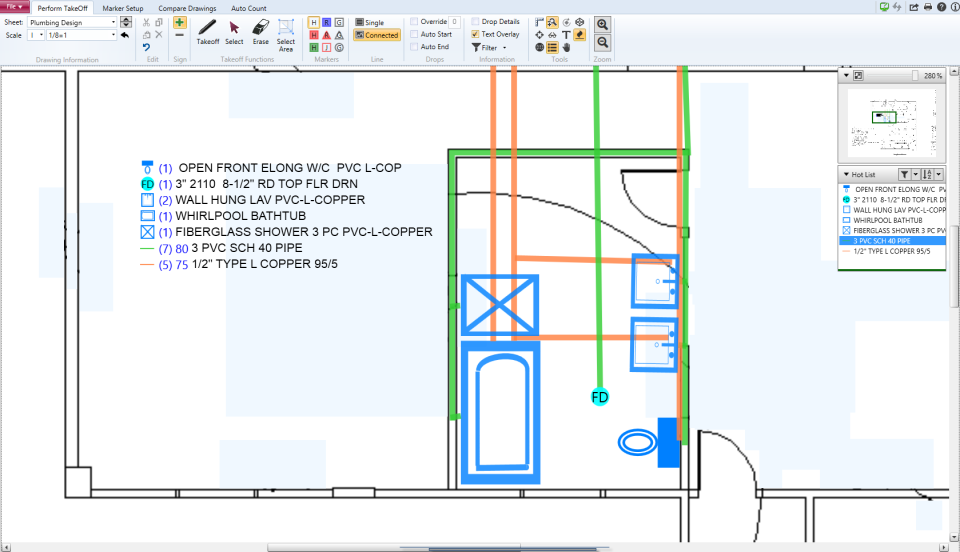
Task: Select the Takeoff pen tool
Action: pos(208,32)
